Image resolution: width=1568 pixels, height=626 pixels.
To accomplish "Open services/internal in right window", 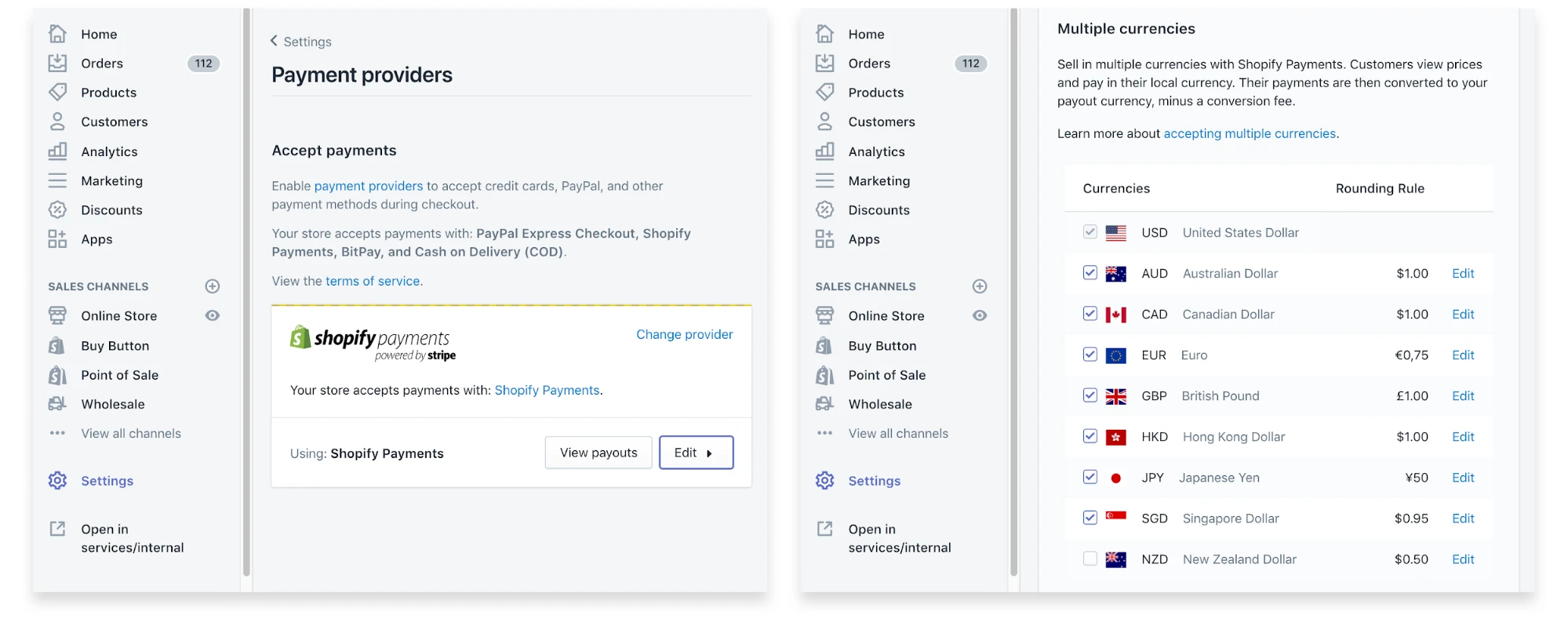I will [899, 538].
